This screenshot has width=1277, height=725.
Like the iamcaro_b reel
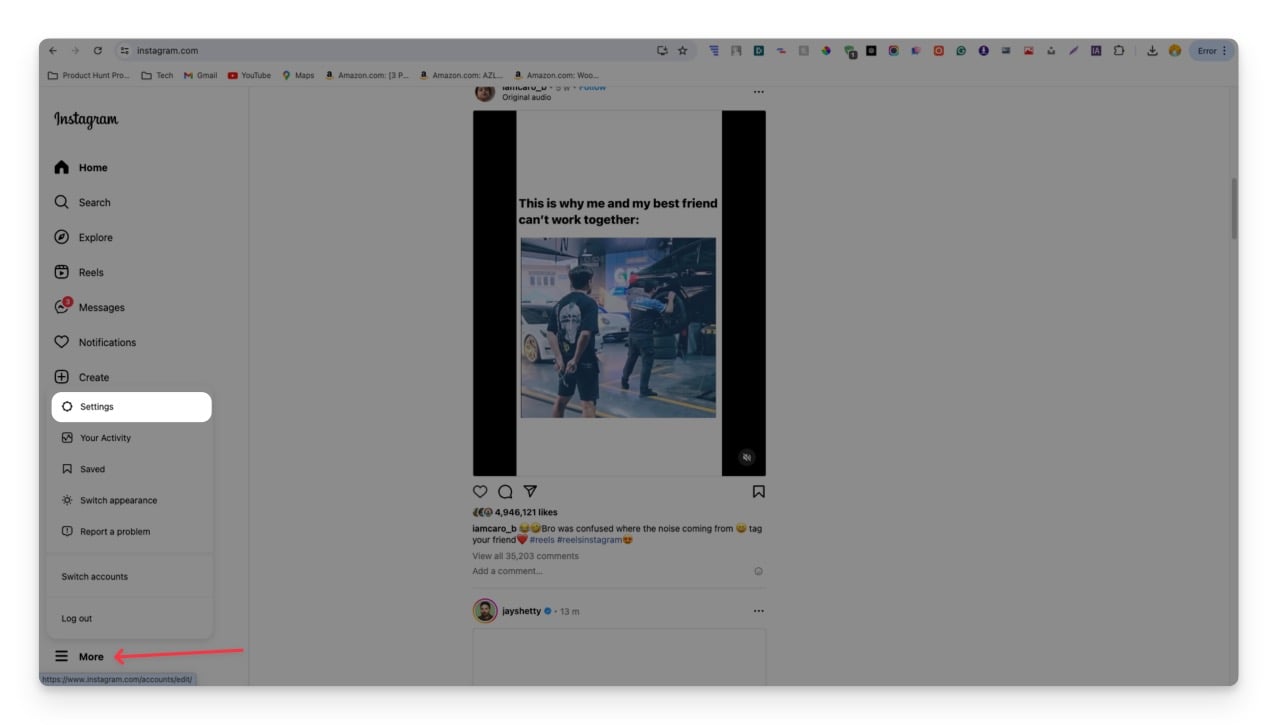tap(480, 491)
